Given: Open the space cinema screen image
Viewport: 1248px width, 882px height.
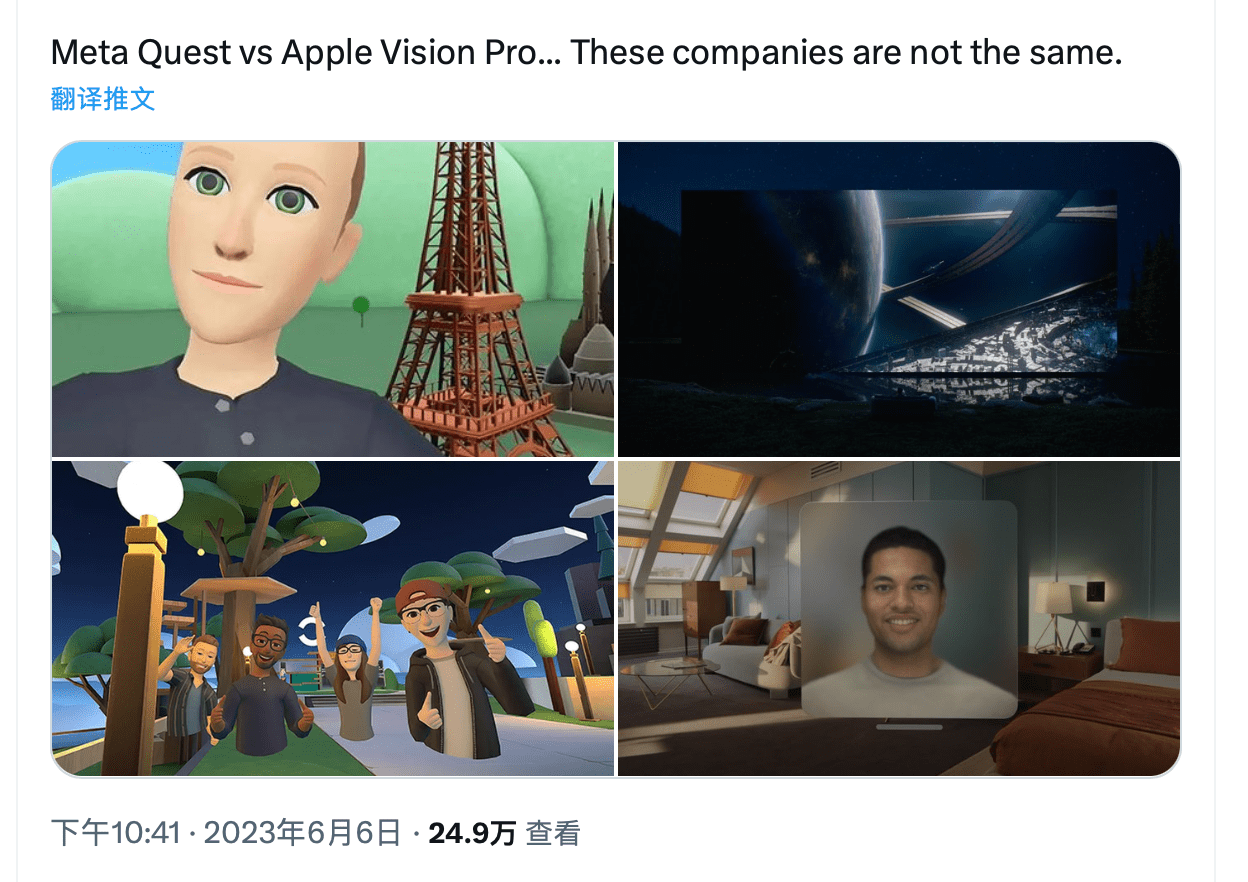Looking at the screenshot, I should point(899,299).
